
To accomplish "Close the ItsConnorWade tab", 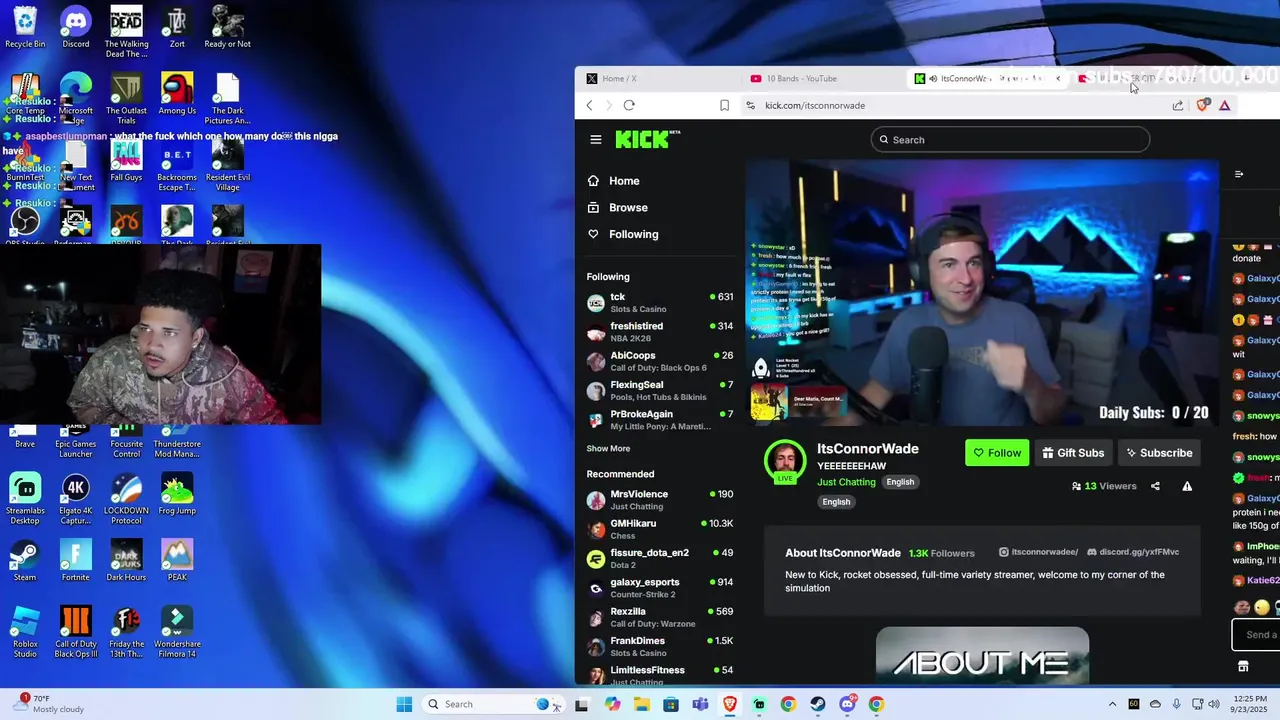I will click(1058, 78).
